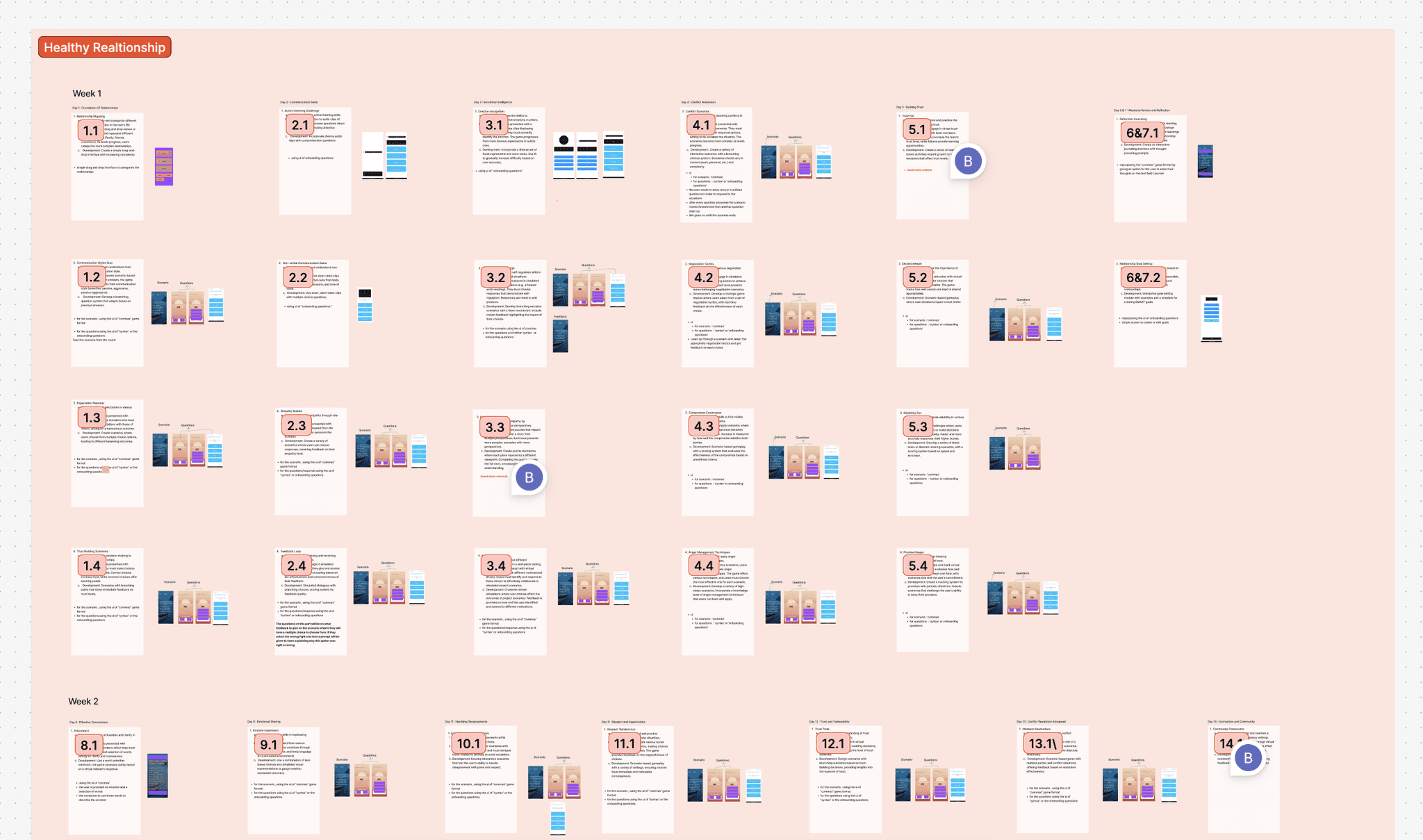Select the dark phone mockup beside card 6&7.1
This screenshot has width=1423, height=840.
pos(1206,161)
